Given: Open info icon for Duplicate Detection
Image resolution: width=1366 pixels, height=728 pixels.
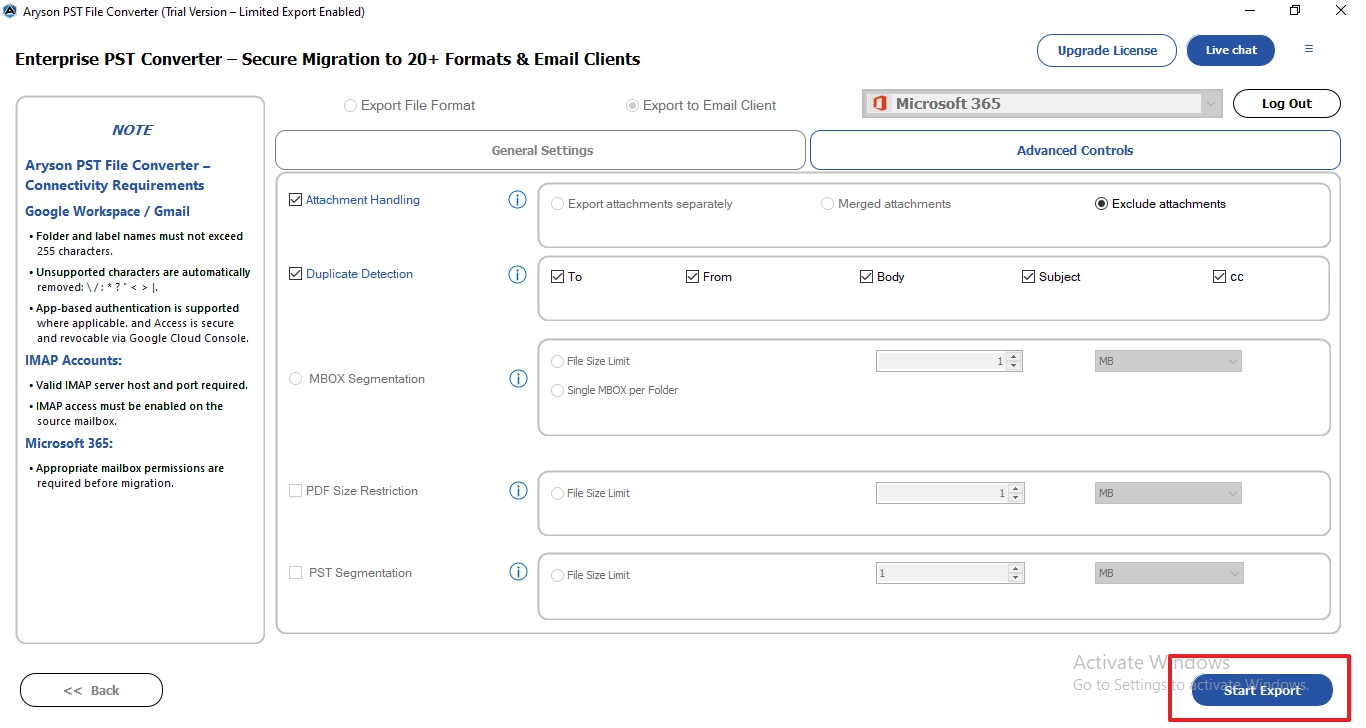Looking at the screenshot, I should (x=517, y=274).
